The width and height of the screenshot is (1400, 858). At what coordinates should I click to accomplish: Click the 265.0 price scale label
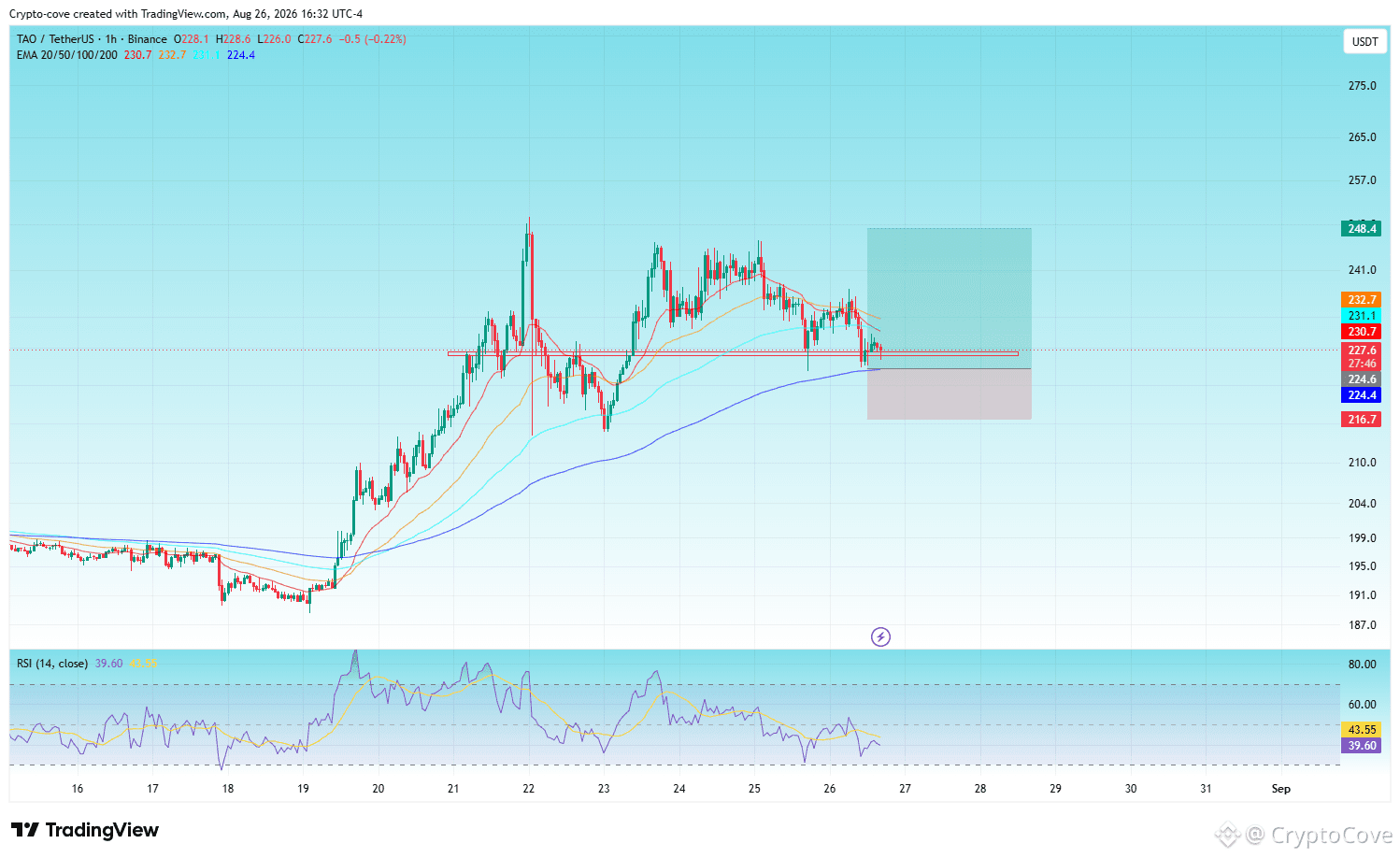(x=1362, y=137)
